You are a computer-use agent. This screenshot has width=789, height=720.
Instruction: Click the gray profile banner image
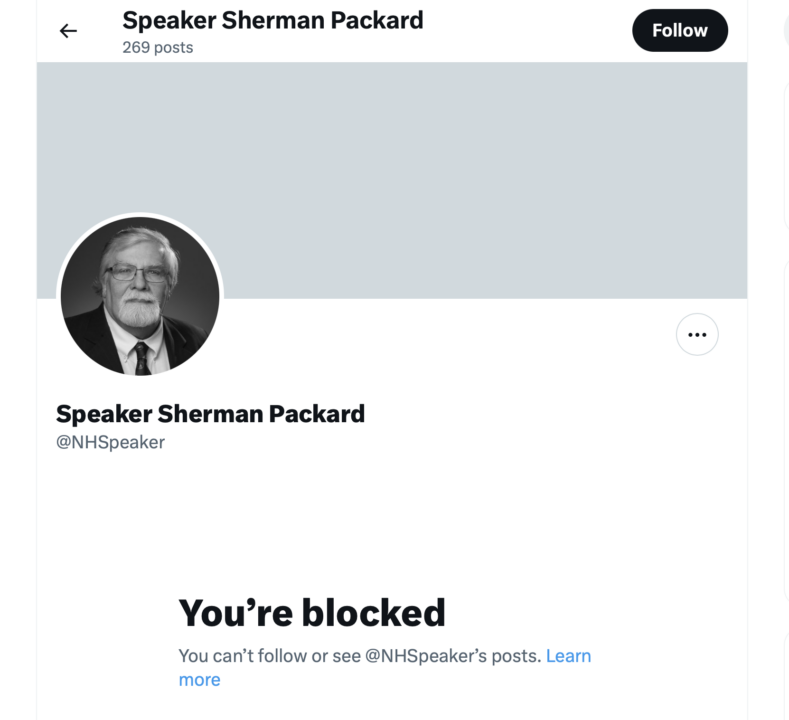tap(450, 150)
